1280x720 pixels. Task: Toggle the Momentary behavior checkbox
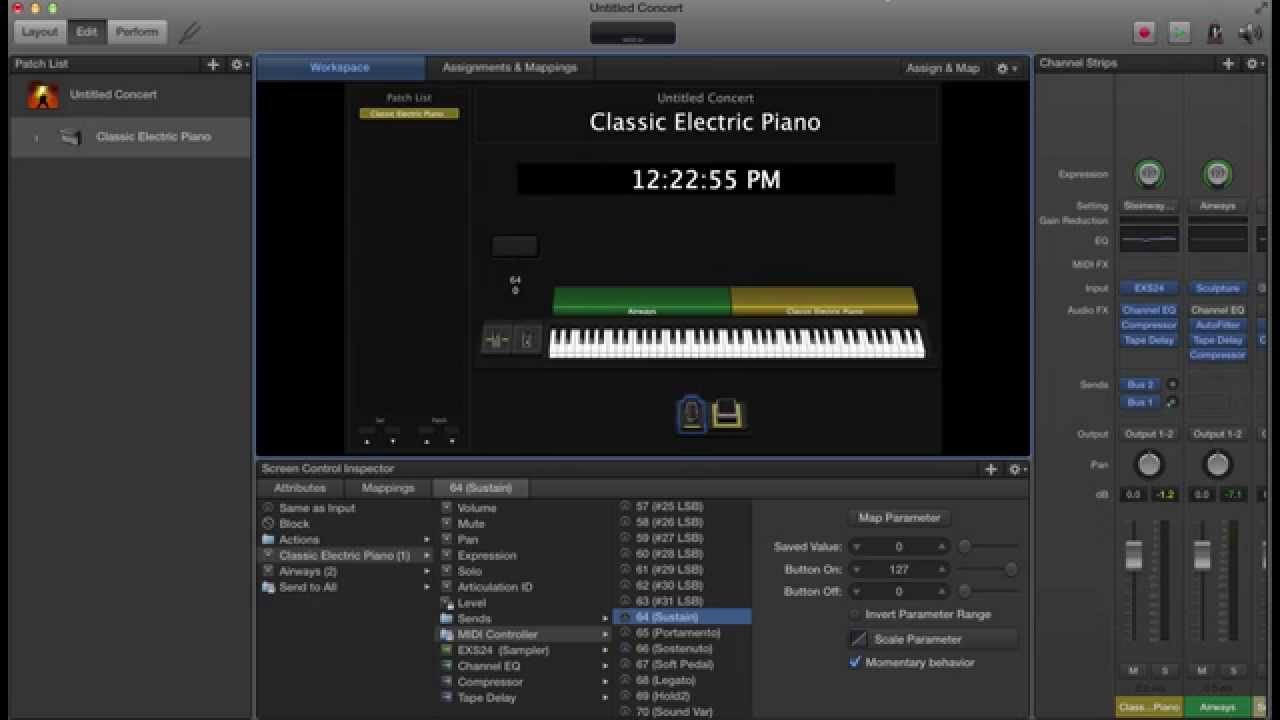855,662
